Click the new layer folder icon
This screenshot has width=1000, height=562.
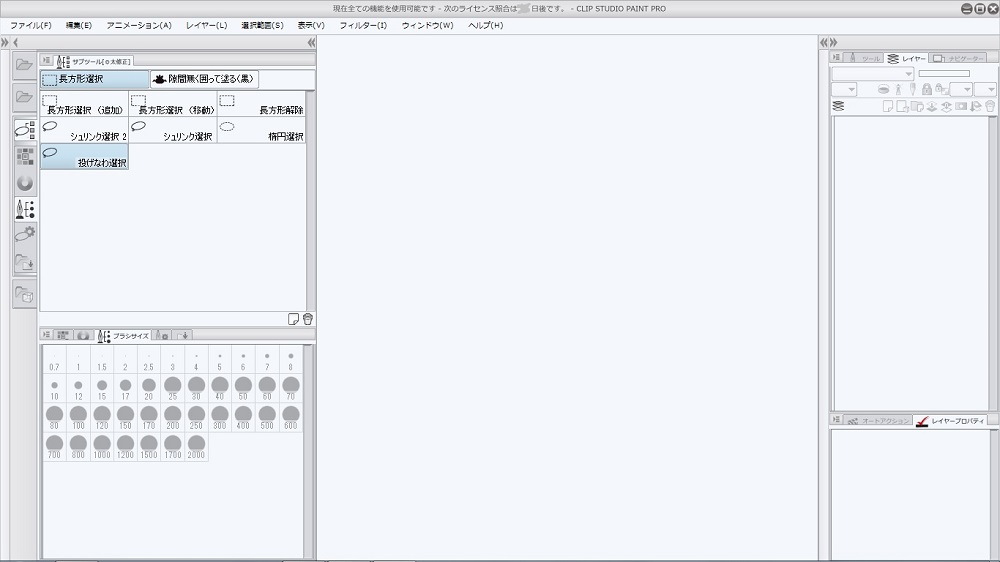[x=917, y=107]
